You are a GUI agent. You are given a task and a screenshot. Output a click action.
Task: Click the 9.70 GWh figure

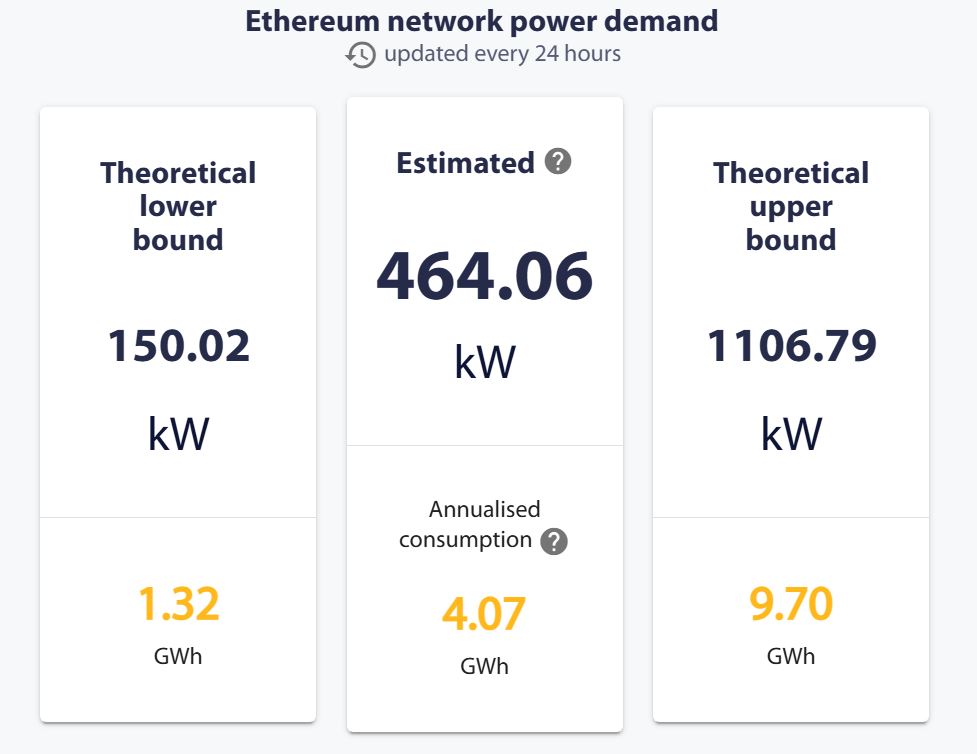[791, 602]
